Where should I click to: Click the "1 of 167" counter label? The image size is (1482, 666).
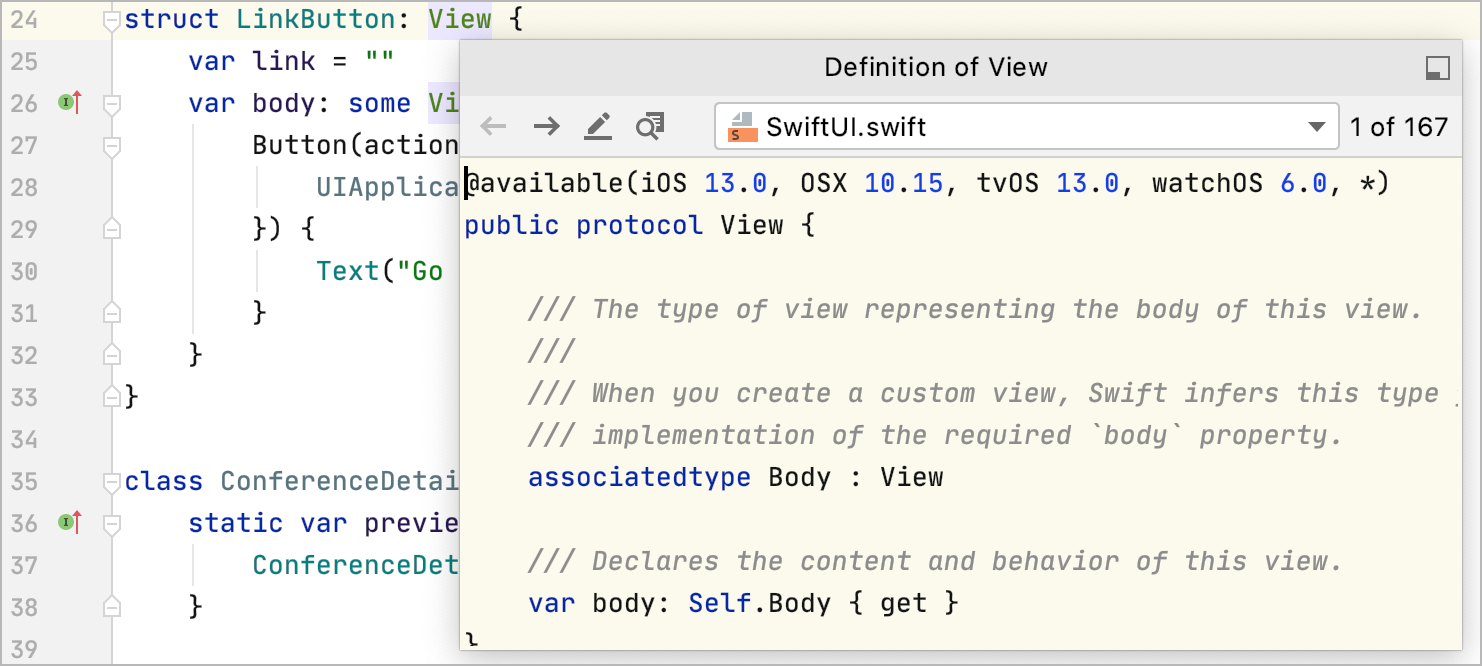1398,127
